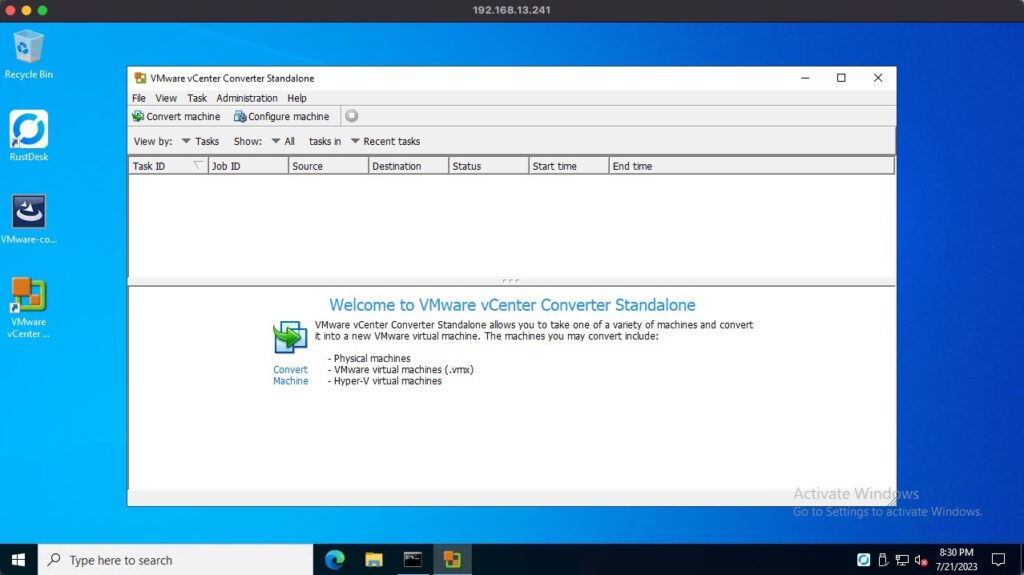The image size is (1024, 575).
Task: Open the View menu
Action: pos(166,98)
